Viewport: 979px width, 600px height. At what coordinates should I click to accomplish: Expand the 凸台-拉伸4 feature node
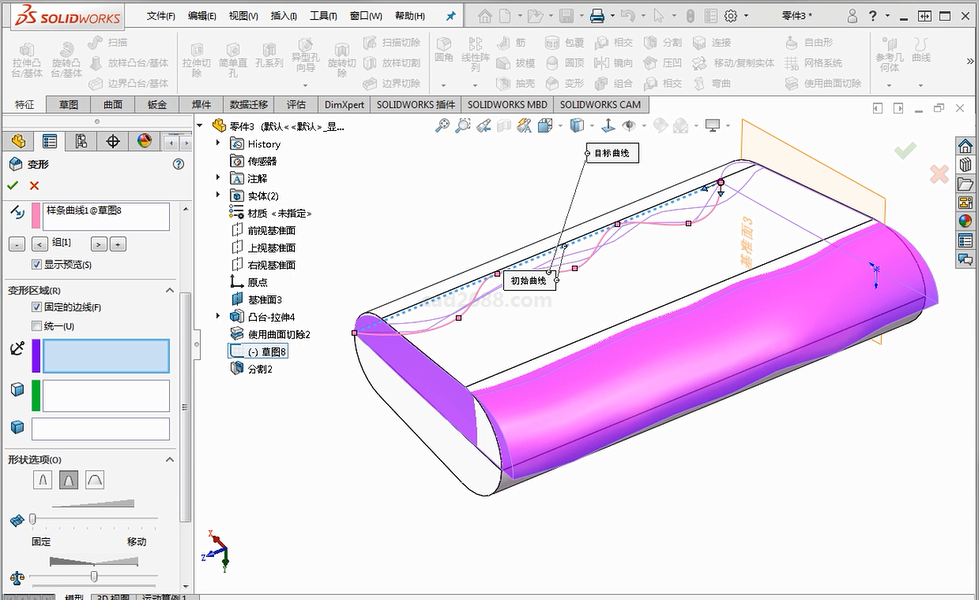(x=218, y=316)
